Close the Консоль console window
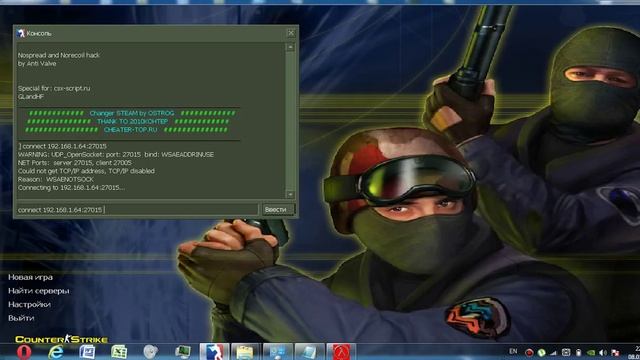Screen dimensions: 640x360 [x=291, y=33]
